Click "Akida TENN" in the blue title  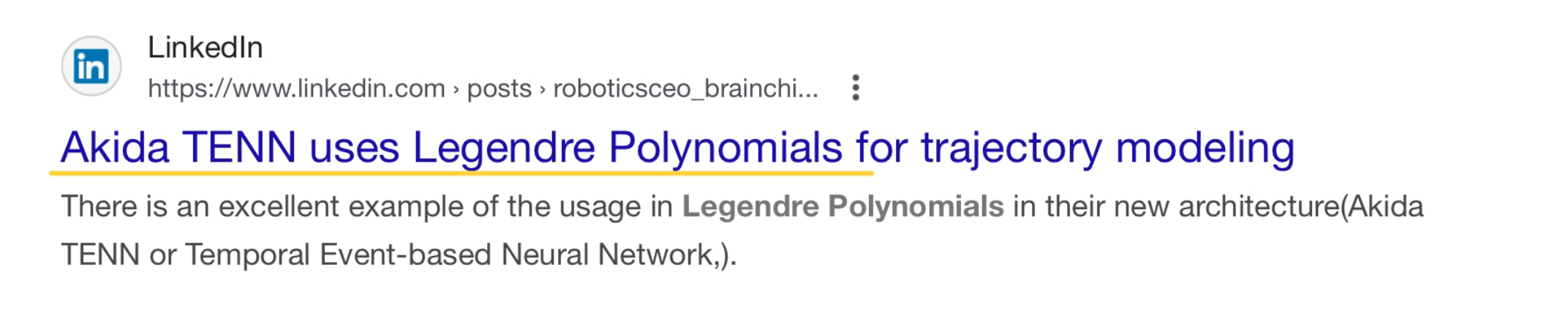click(178, 148)
